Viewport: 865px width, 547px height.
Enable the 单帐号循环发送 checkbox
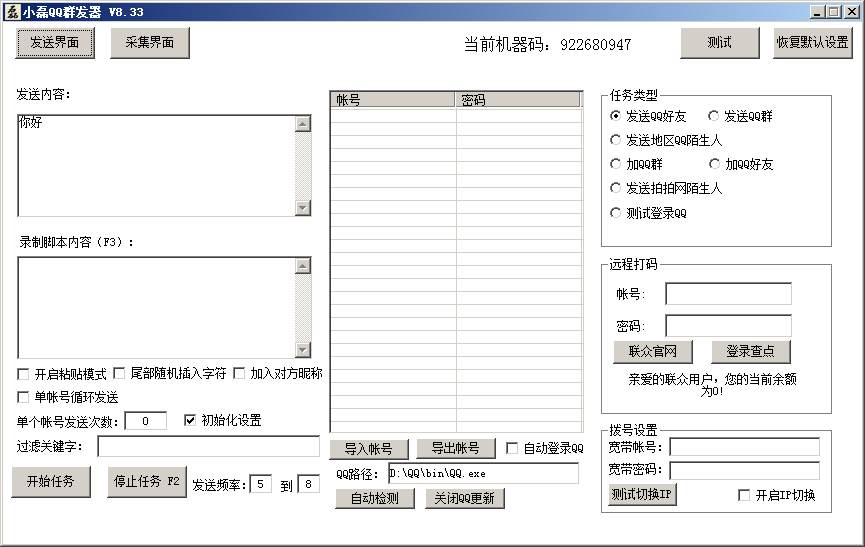23,397
